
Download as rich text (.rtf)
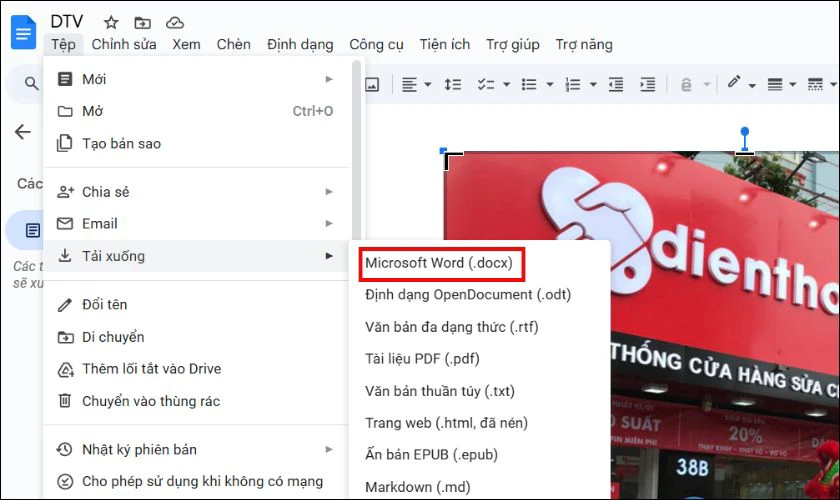coord(480,327)
